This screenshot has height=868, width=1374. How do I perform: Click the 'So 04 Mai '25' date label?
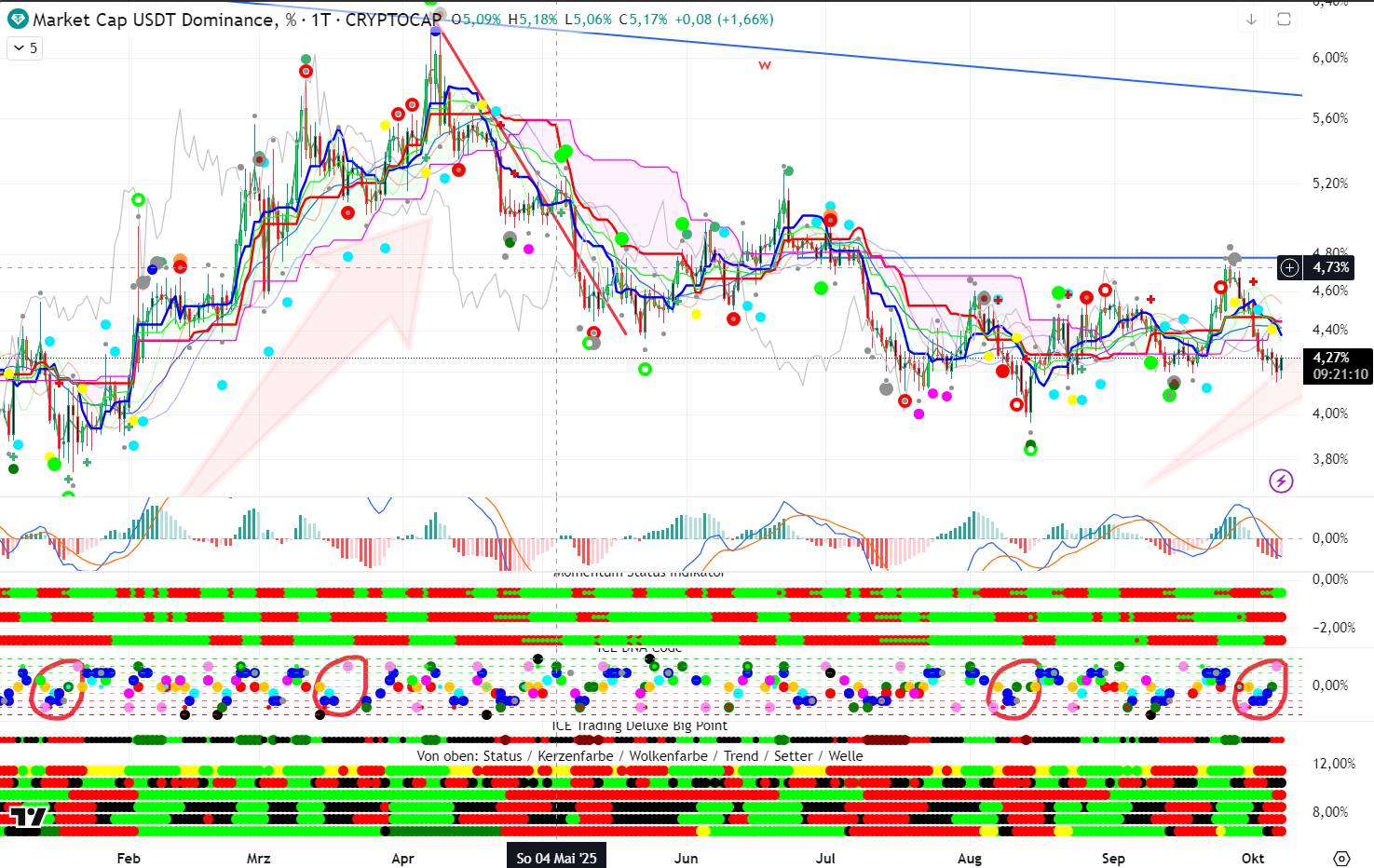556,858
